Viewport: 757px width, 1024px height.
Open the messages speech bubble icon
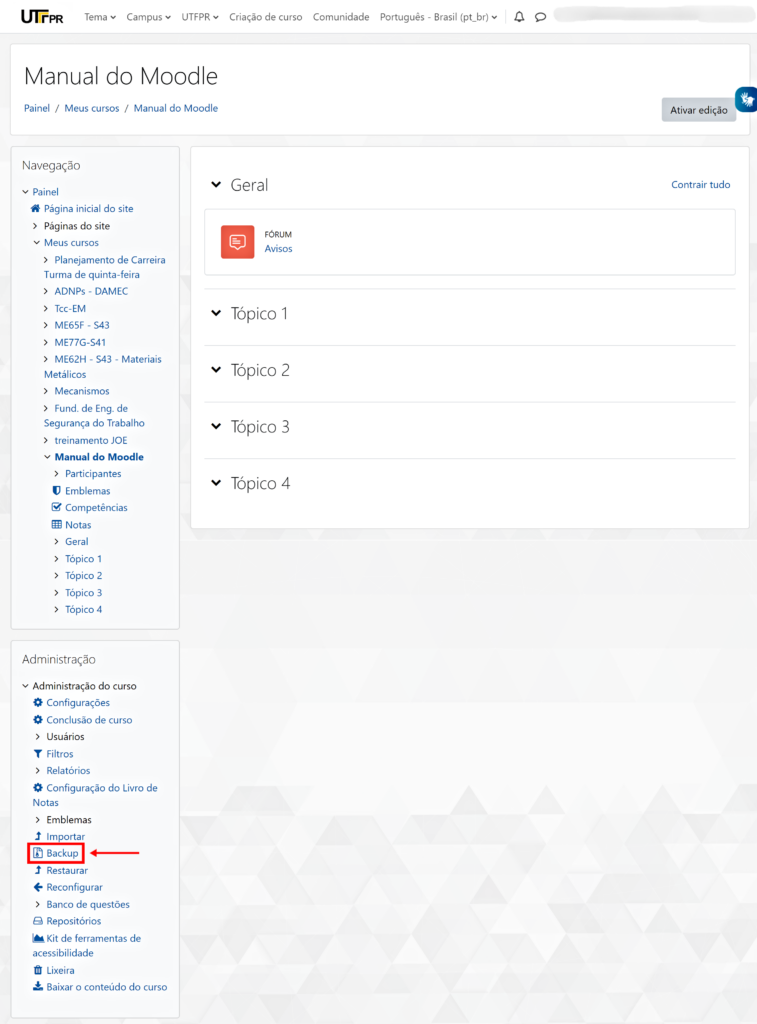click(x=540, y=17)
